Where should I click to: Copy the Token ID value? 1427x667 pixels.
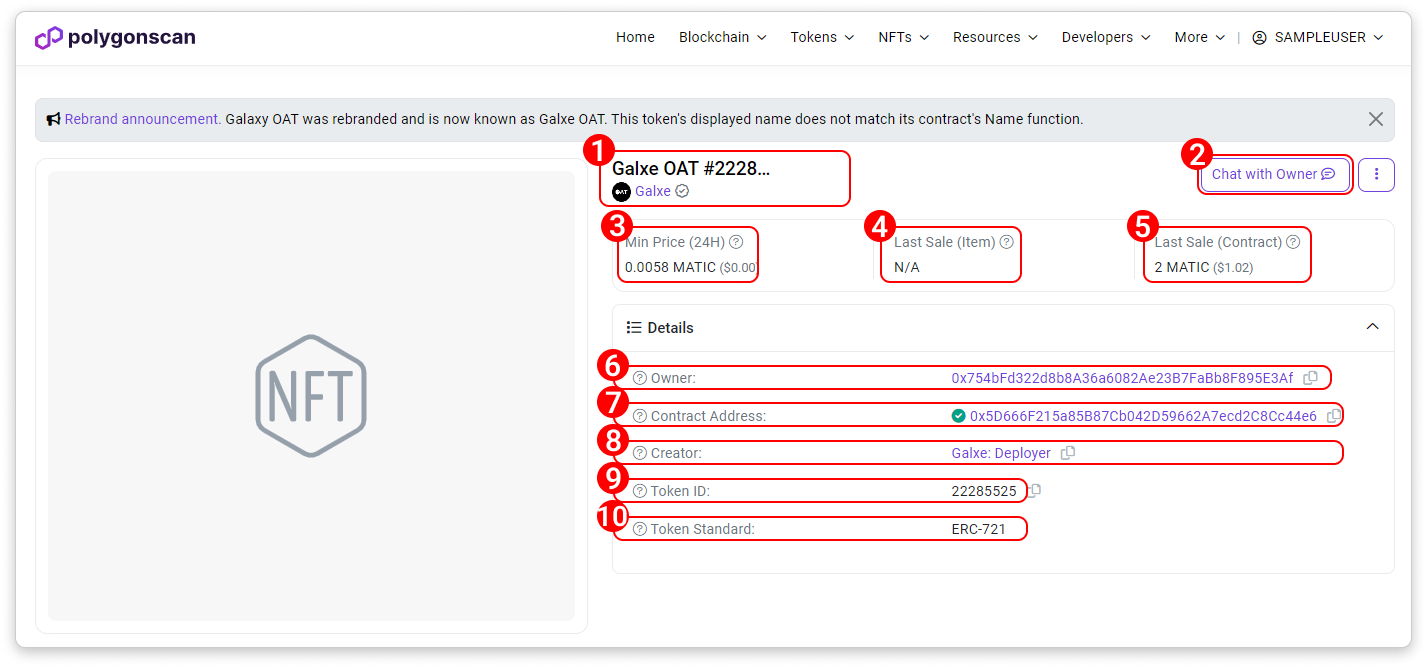pos(1035,490)
